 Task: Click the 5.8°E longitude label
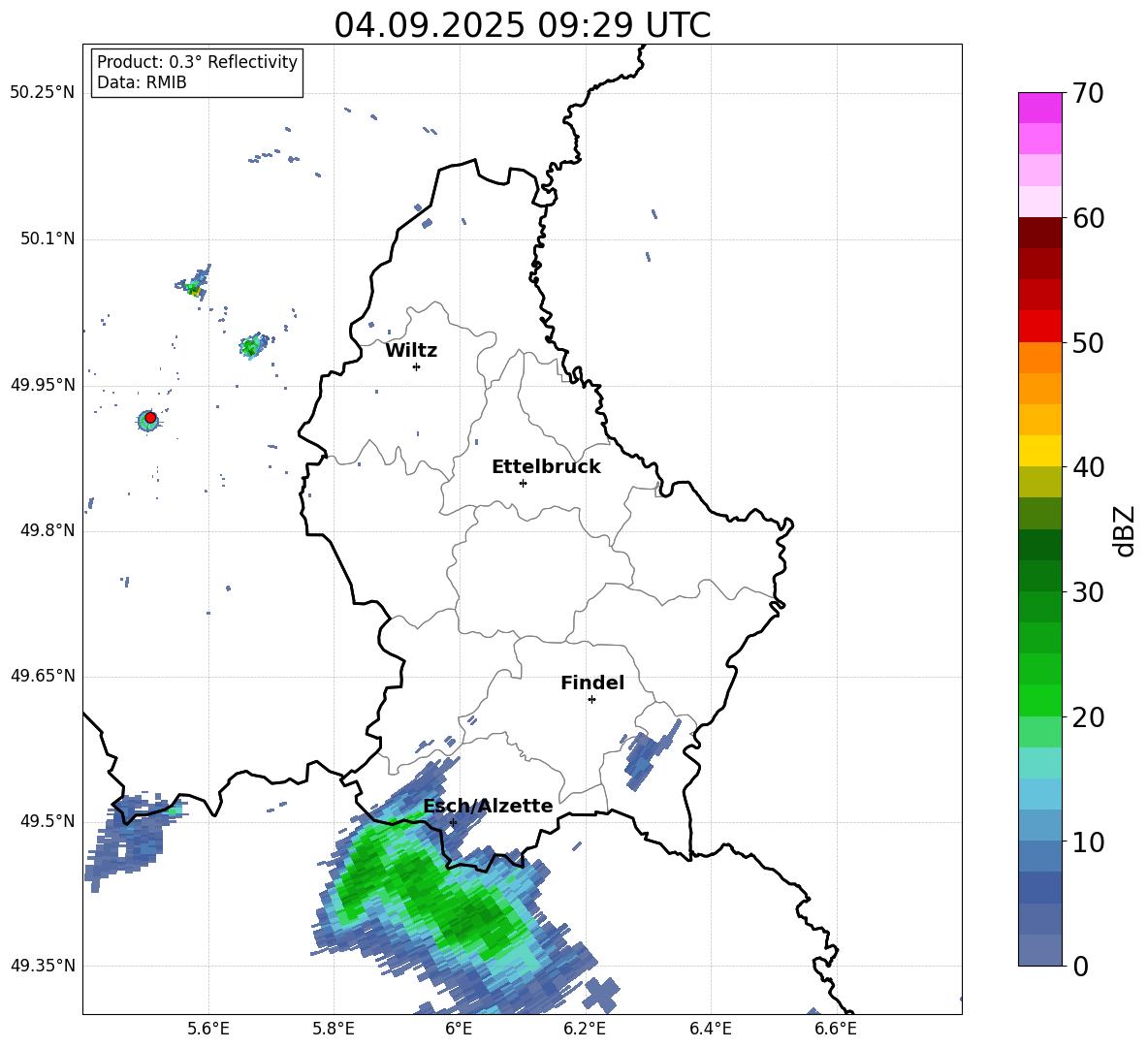[x=334, y=1029]
